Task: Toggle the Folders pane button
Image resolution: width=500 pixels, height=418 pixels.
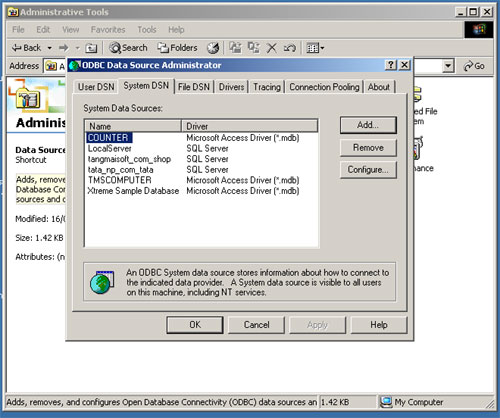Action: pos(177,48)
